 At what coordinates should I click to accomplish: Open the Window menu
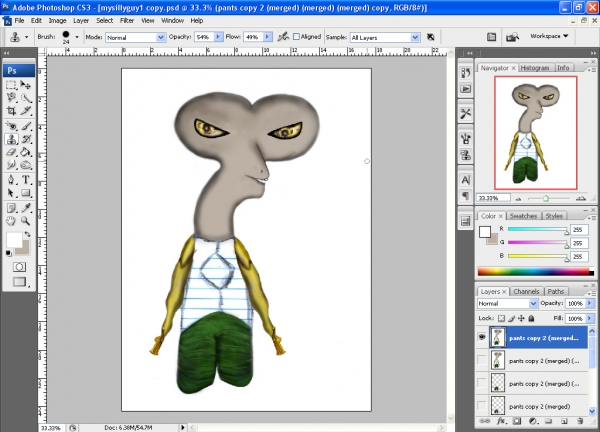tap(172, 21)
